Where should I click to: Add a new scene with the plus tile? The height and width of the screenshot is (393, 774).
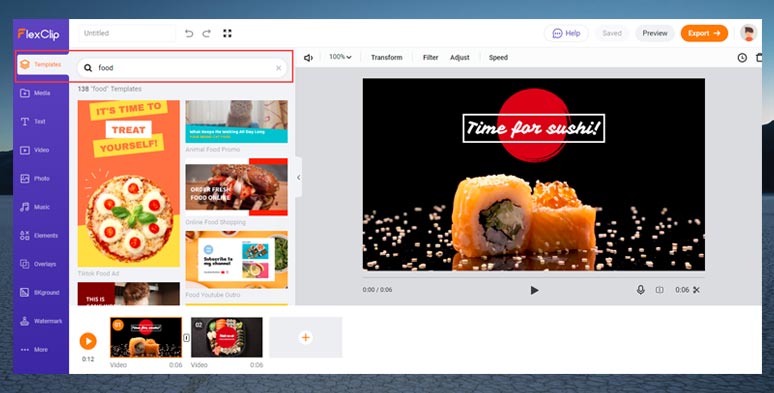pos(306,337)
